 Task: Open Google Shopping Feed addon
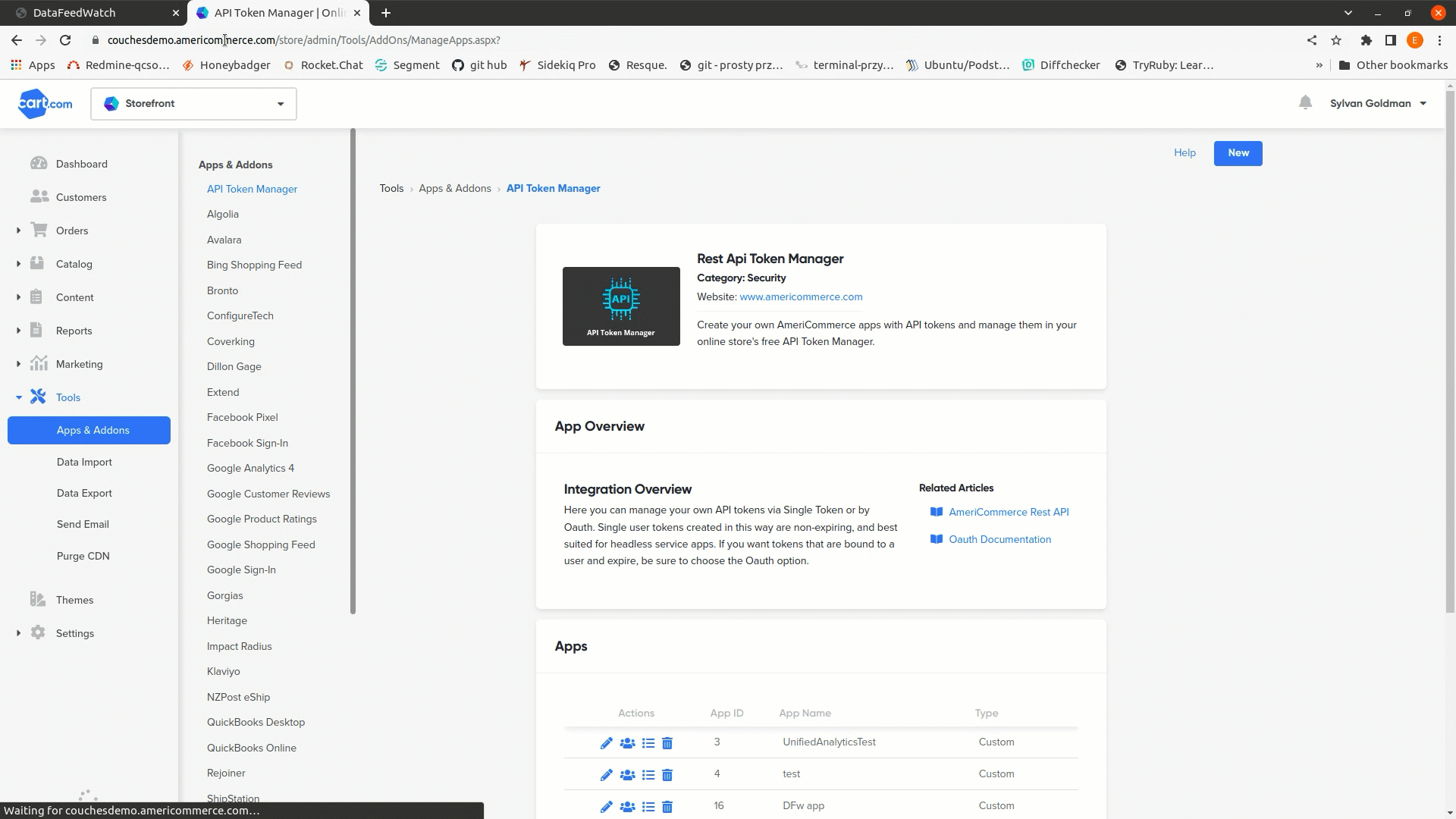click(261, 544)
